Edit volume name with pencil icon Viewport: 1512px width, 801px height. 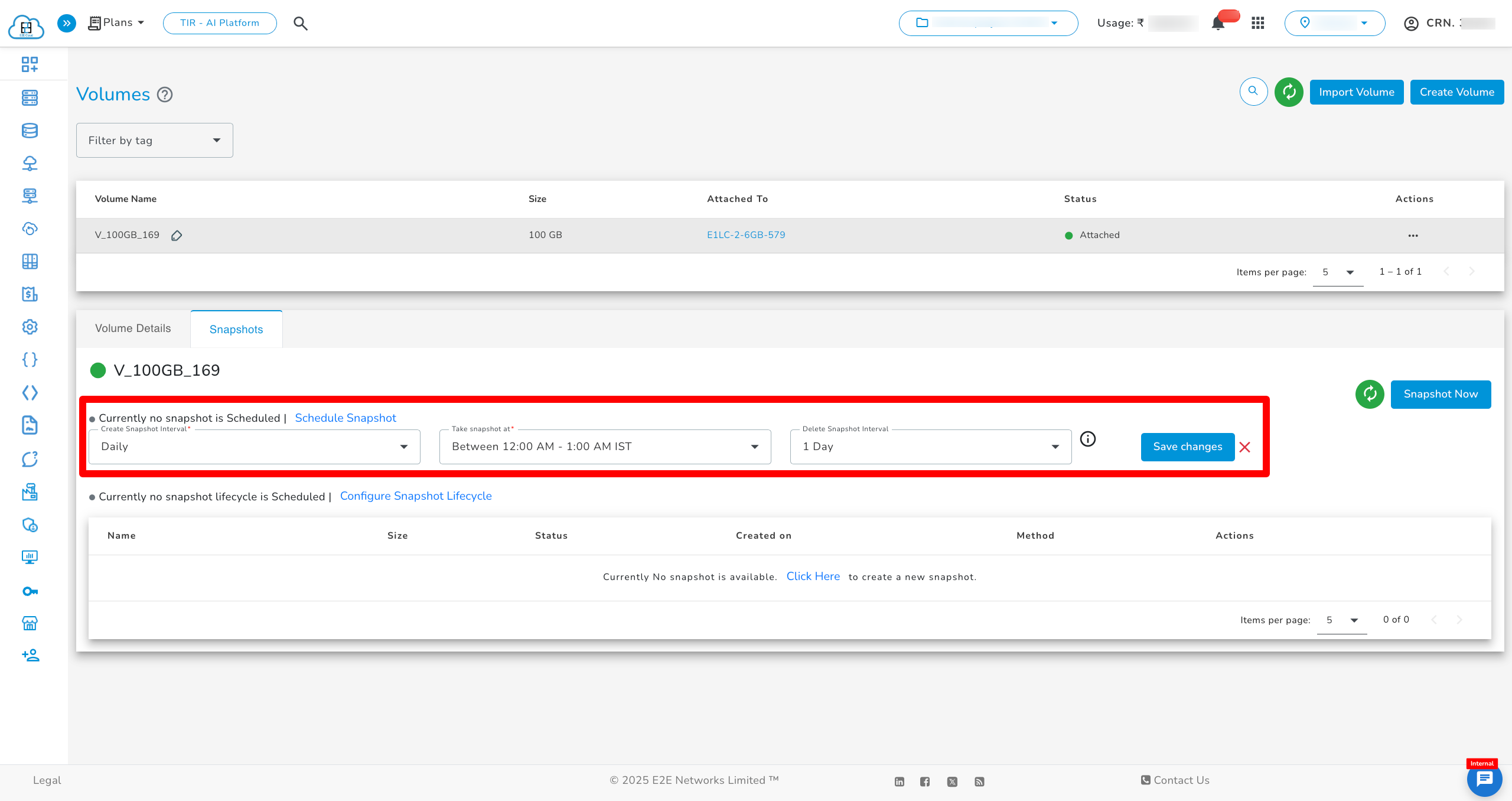click(177, 236)
